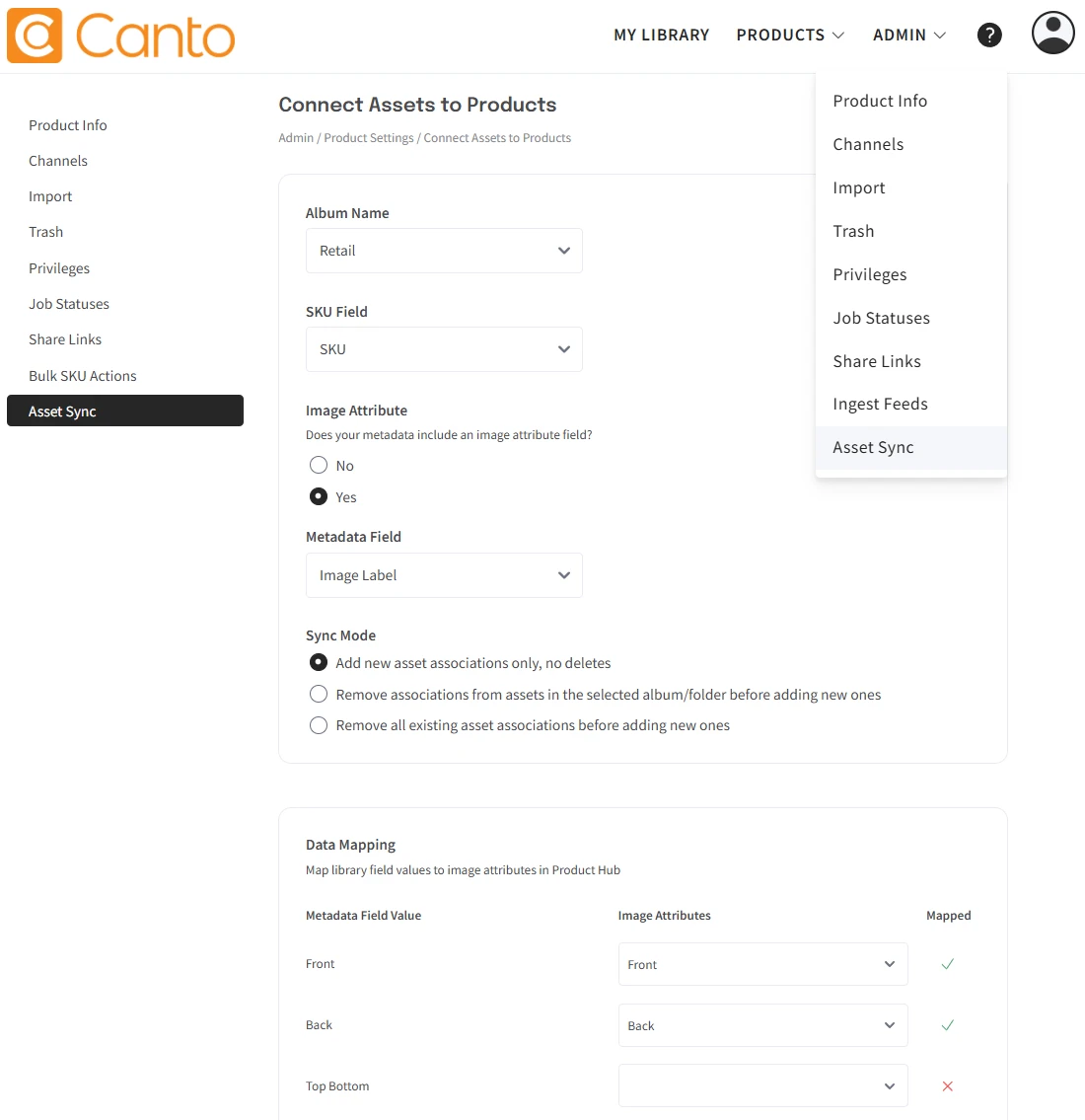Screen dimensions: 1085x1120
Task: Click the Product Settings breadcrumb link
Action: (368, 138)
